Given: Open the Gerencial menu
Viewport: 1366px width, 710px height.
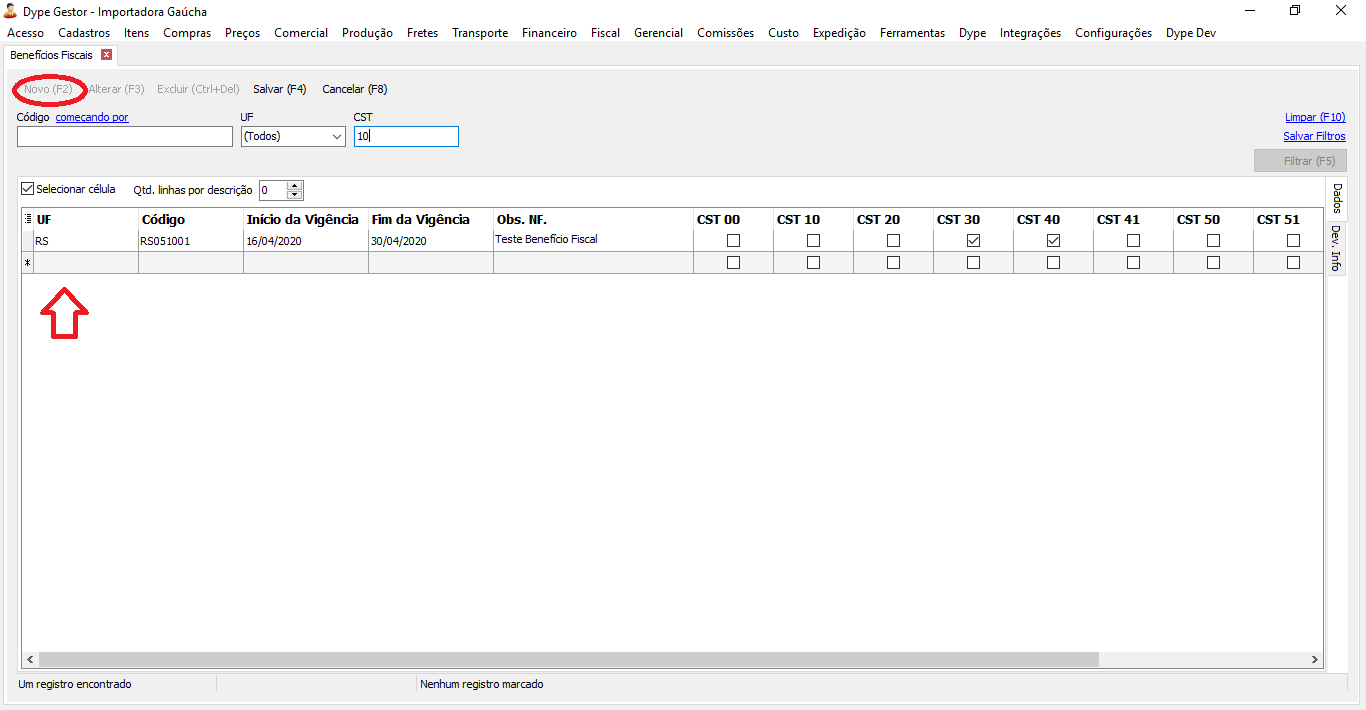Looking at the screenshot, I should click(658, 33).
